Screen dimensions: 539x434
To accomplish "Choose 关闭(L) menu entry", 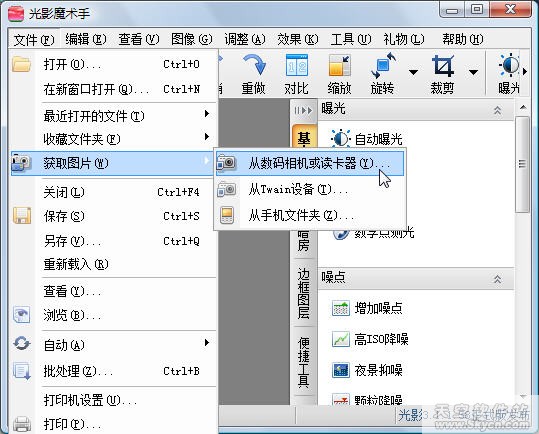I will tap(113, 192).
